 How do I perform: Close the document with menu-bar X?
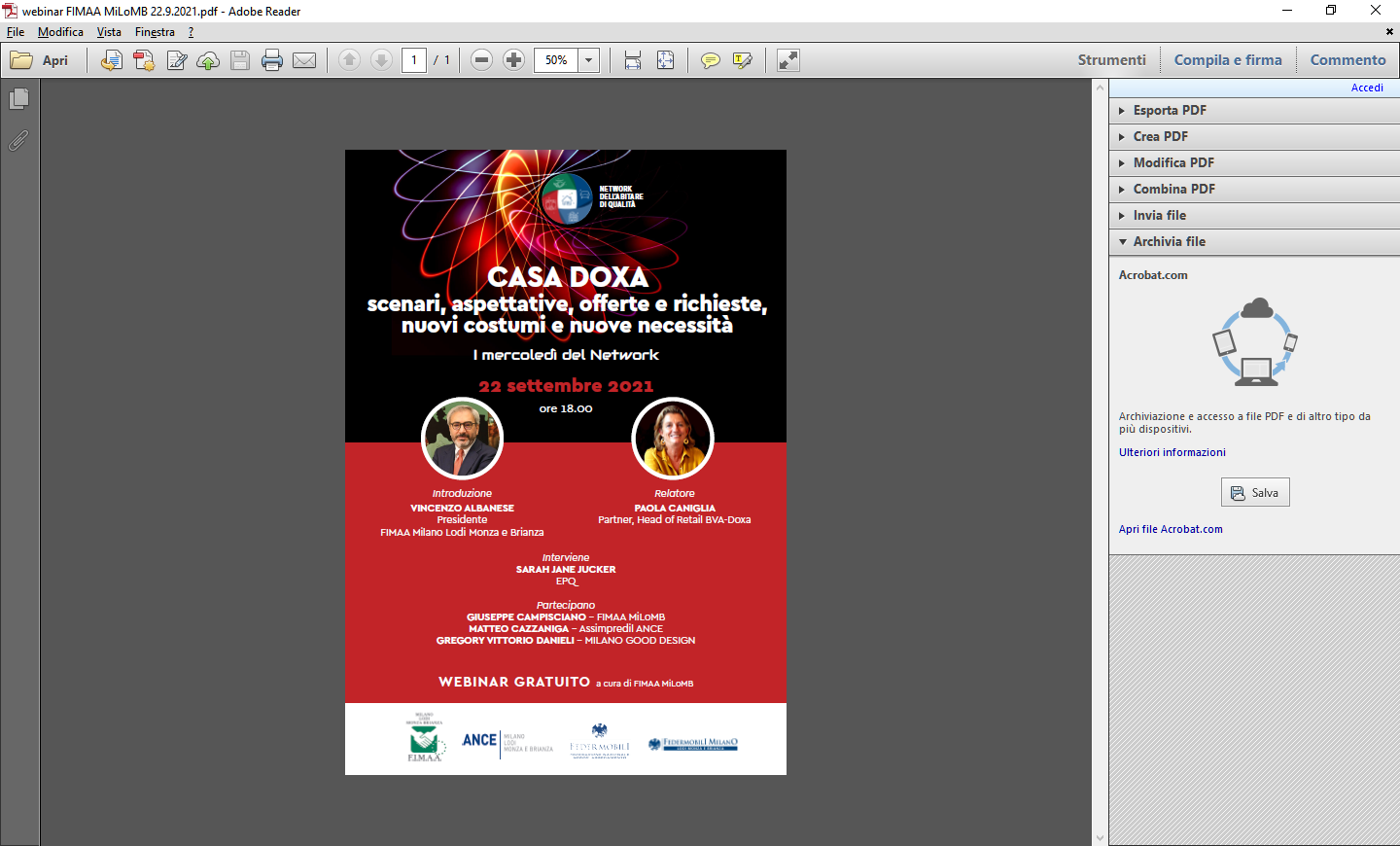pyautogui.click(x=1389, y=32)
